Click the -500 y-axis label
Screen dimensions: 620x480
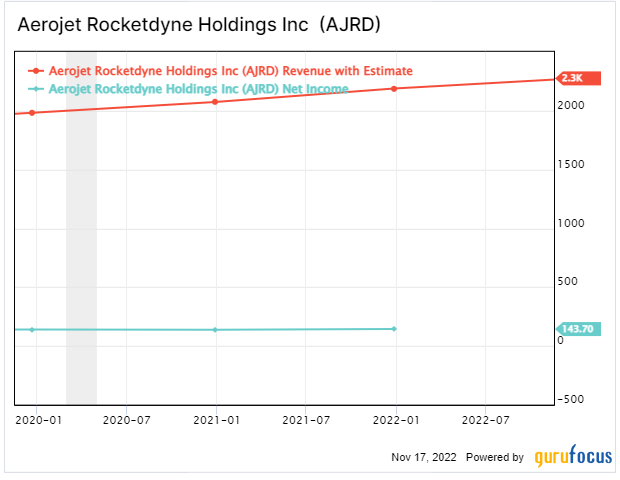pos(571,399)
